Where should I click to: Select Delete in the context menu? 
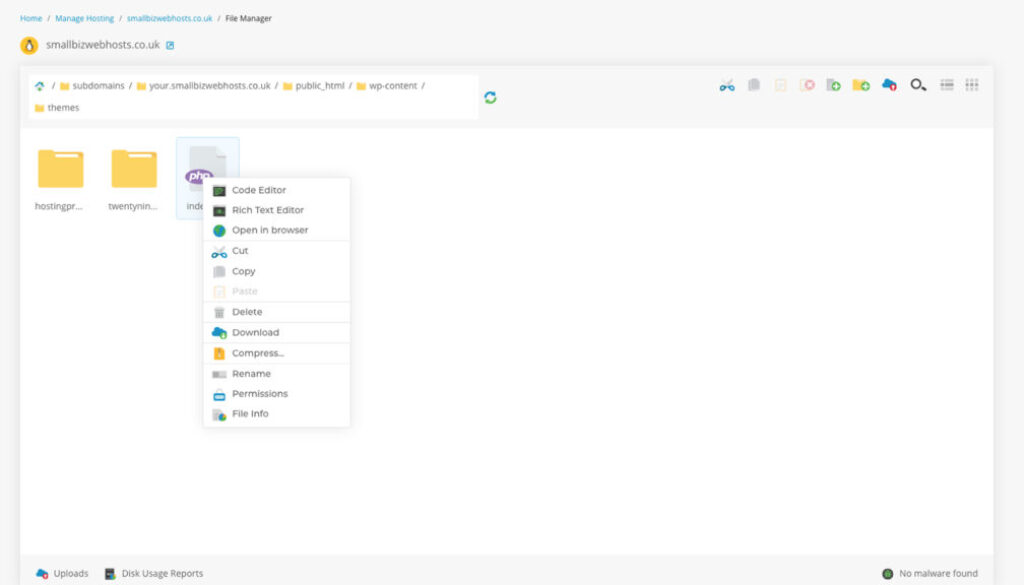click(276, 312)
